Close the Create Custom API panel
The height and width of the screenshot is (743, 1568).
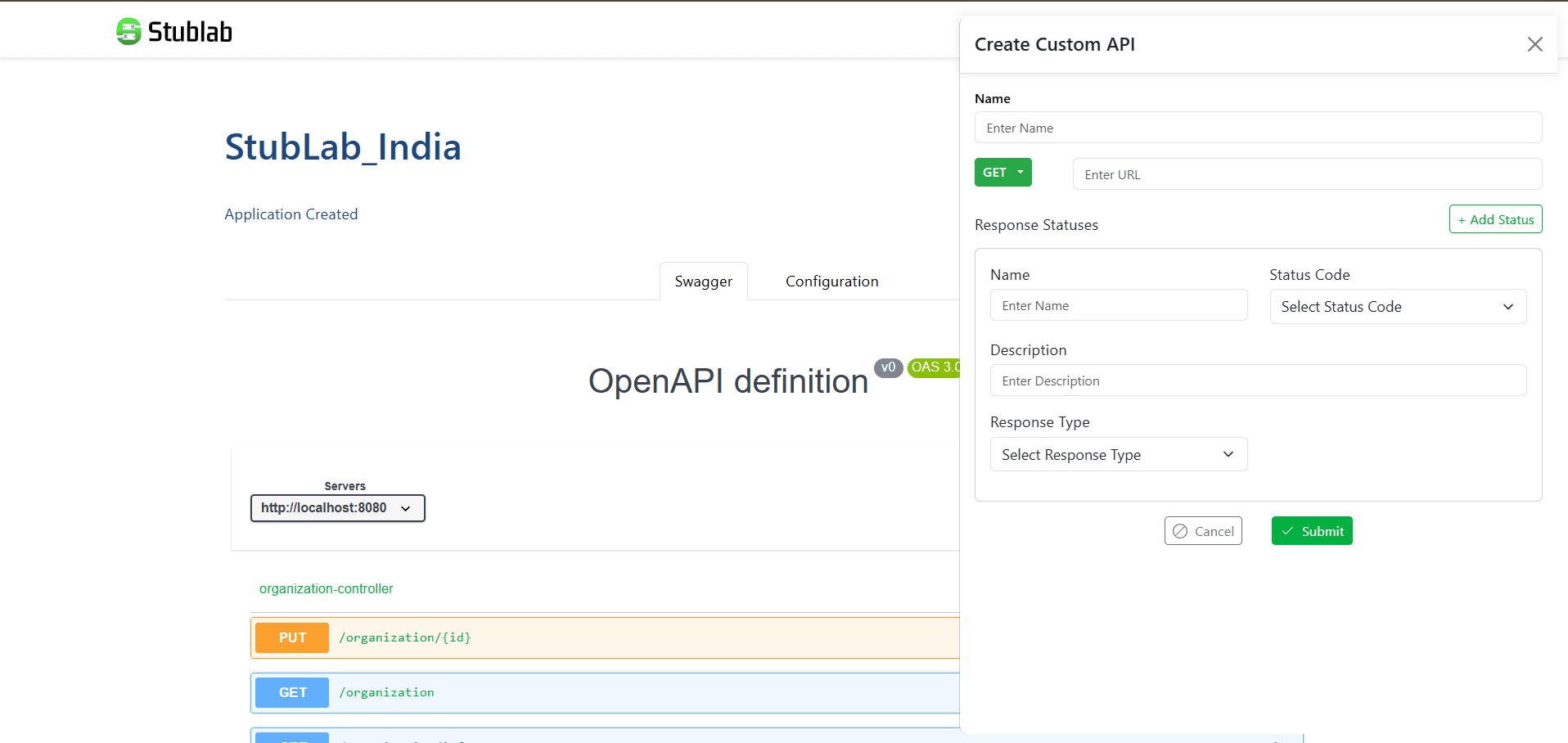pyautogui.click(x=1534, y=44)
